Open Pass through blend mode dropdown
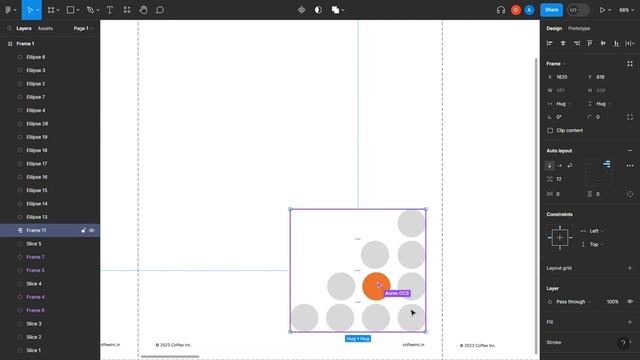Image resolution: width=640 pixels, height=360 pixels. 573,302
